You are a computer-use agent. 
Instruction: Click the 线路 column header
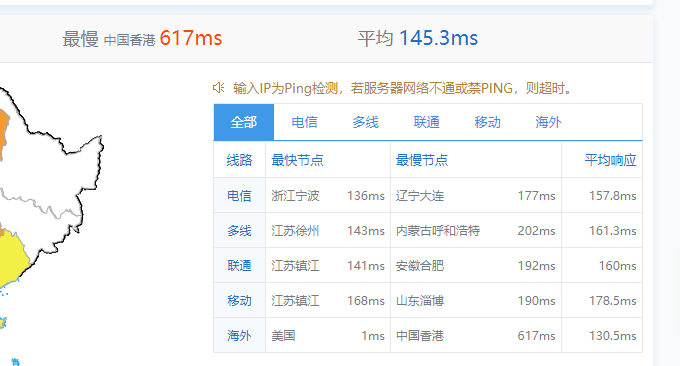point(239,160)
